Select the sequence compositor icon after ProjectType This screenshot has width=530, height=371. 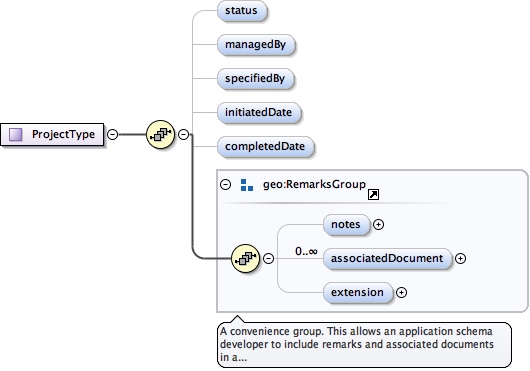[x=161, y=134]
